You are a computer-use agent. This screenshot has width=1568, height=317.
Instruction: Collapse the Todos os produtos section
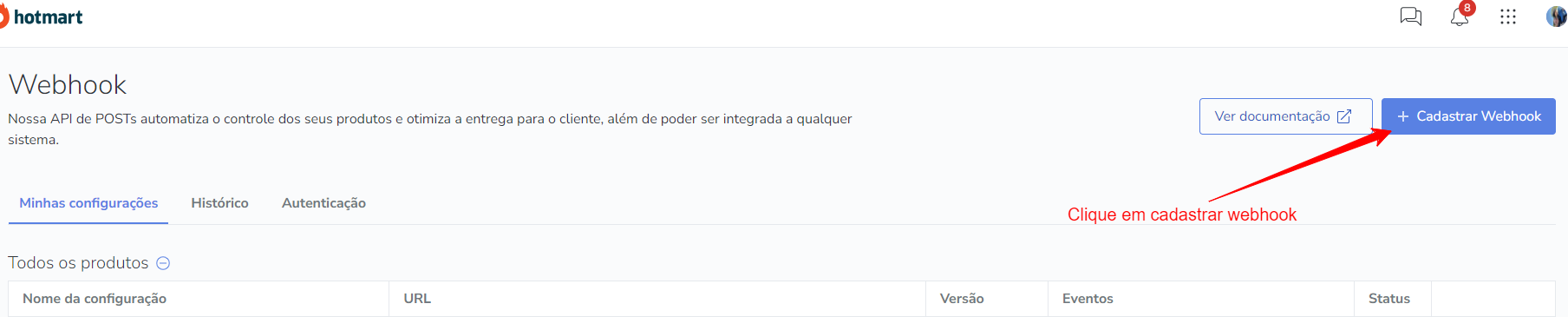pos(163,263)
